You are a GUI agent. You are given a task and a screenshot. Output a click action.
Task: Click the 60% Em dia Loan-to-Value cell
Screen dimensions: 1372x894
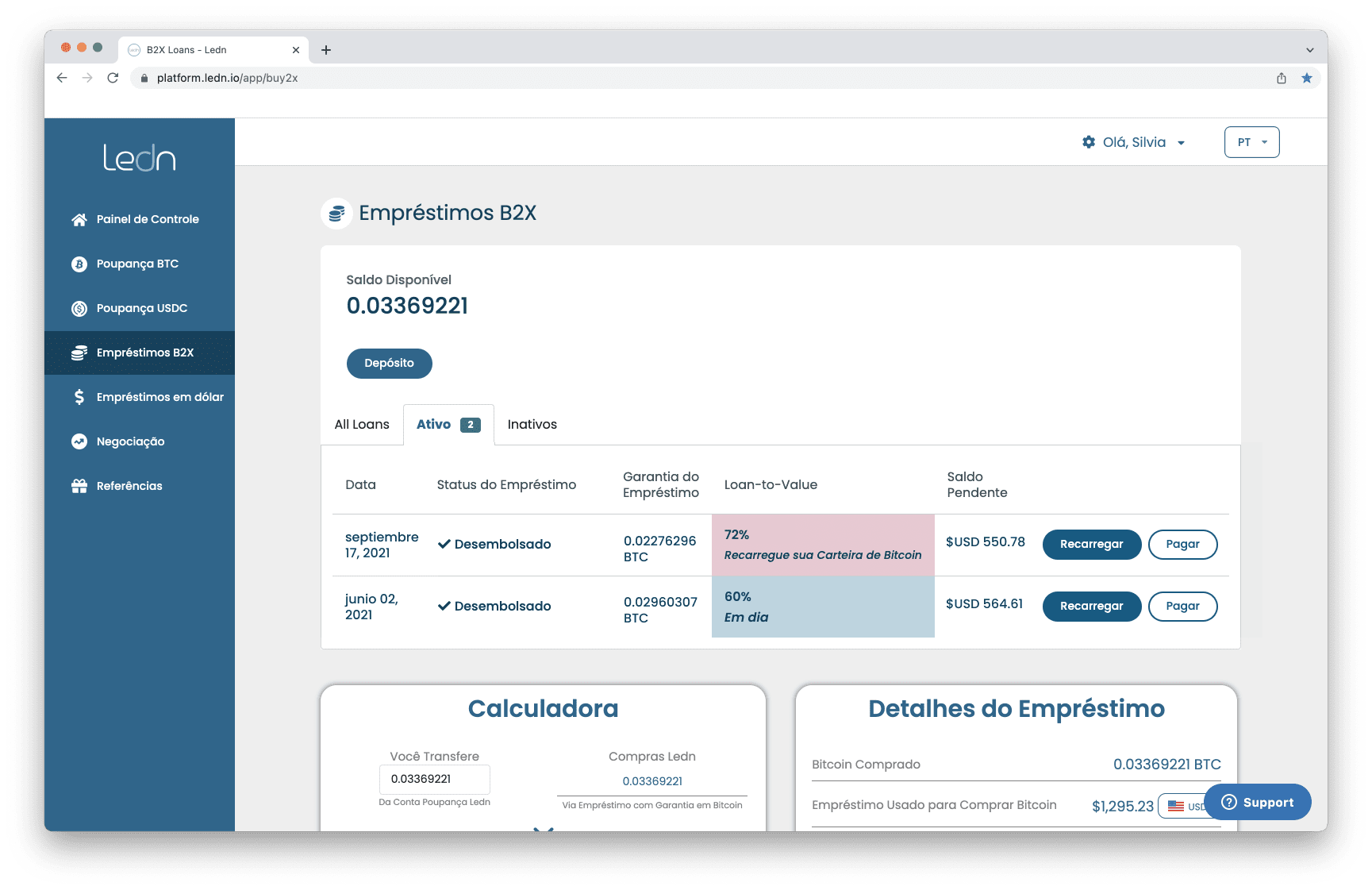click(823, 607)
